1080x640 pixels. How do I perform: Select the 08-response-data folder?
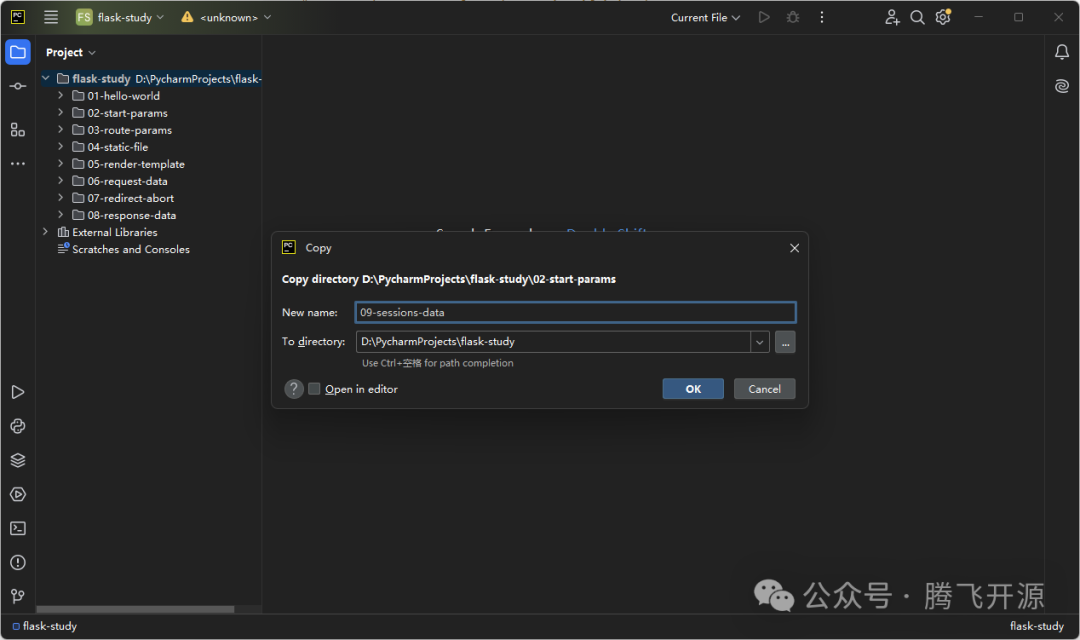click(132, 215)
